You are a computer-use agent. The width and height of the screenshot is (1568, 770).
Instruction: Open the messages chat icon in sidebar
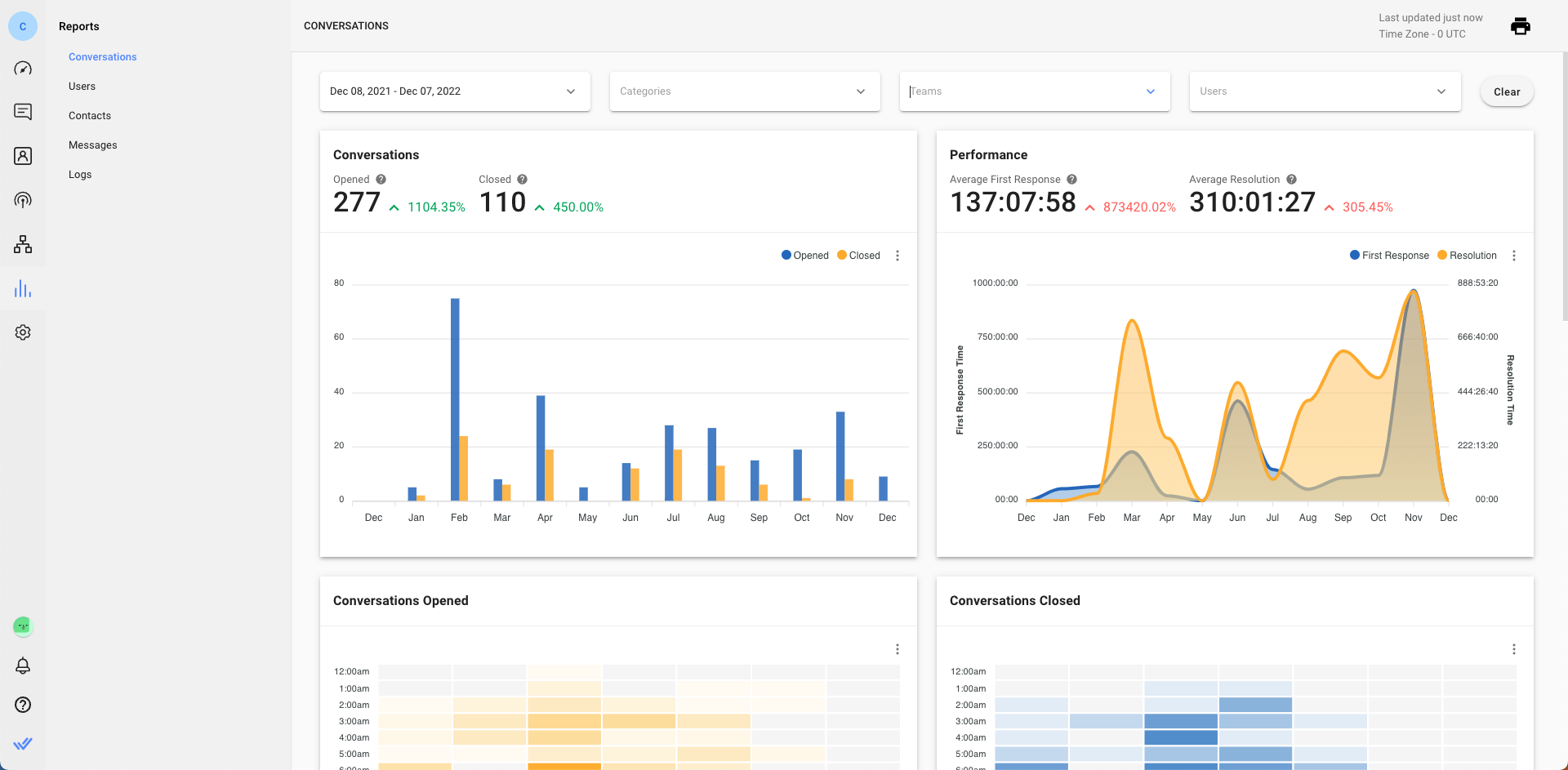(23, 112)
